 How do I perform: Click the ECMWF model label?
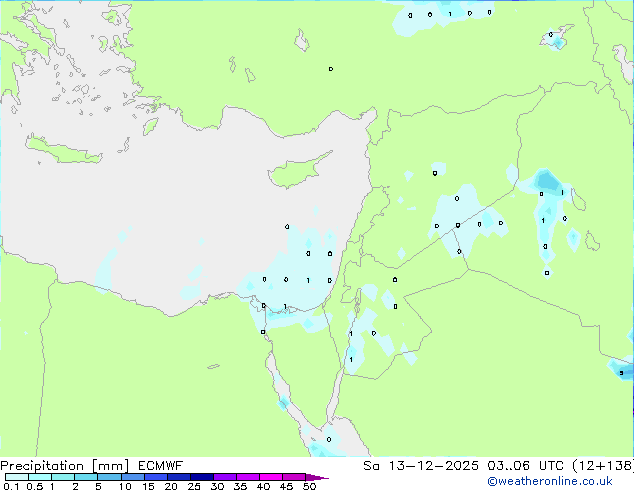[x=161, y=466]
